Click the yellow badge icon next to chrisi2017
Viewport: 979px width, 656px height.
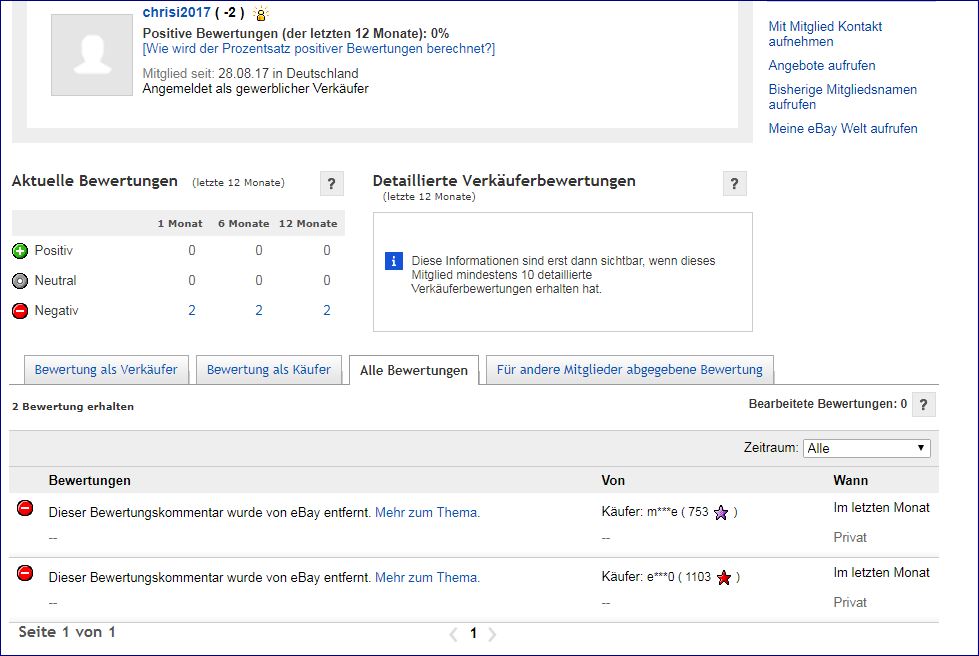point(260,14)
